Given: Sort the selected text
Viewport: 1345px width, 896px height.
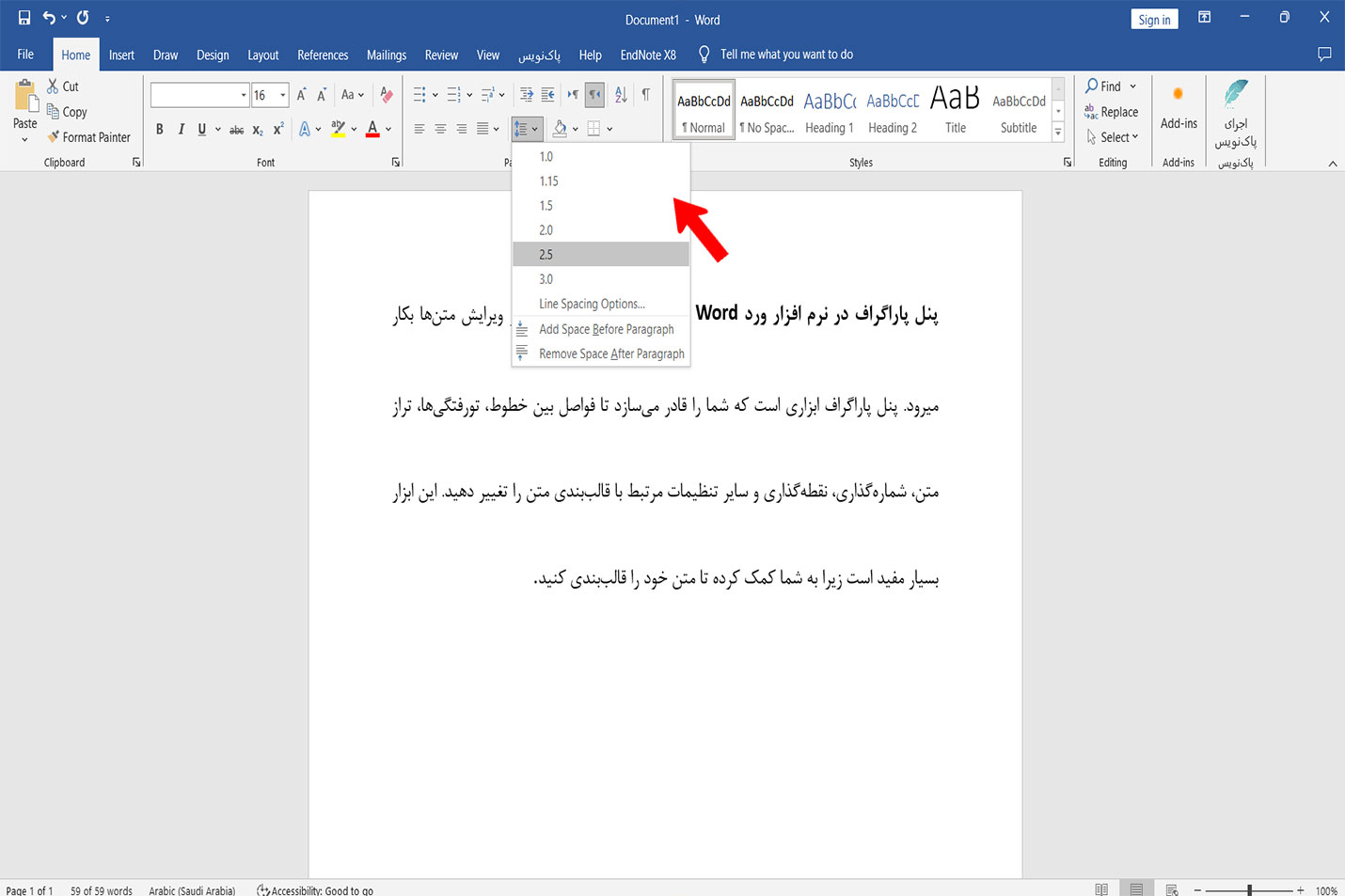Looking at the screenshot, I should pos(621,95).
